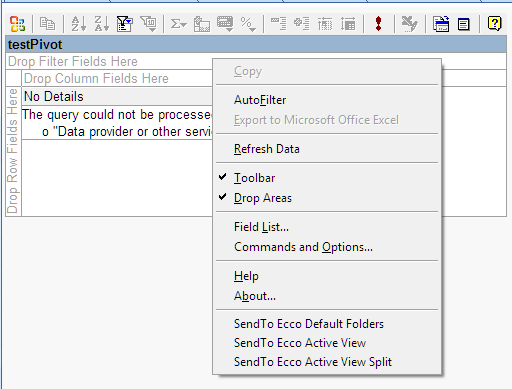512x389 pixels.
Task: Click the grayed Copy menu entry
Action: (x=327, y=71)
